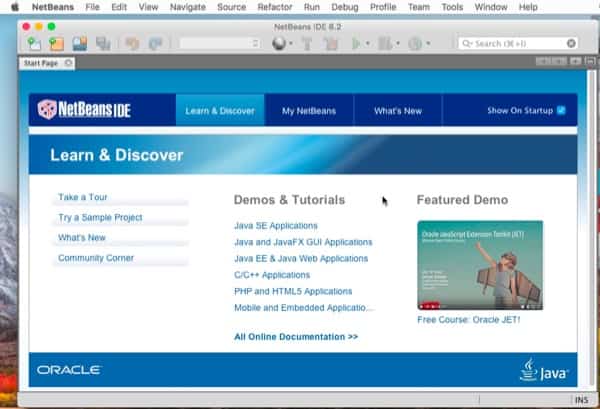Switch to the My NetBeans tab
The image size is (600, 409).
coord(309,111)
